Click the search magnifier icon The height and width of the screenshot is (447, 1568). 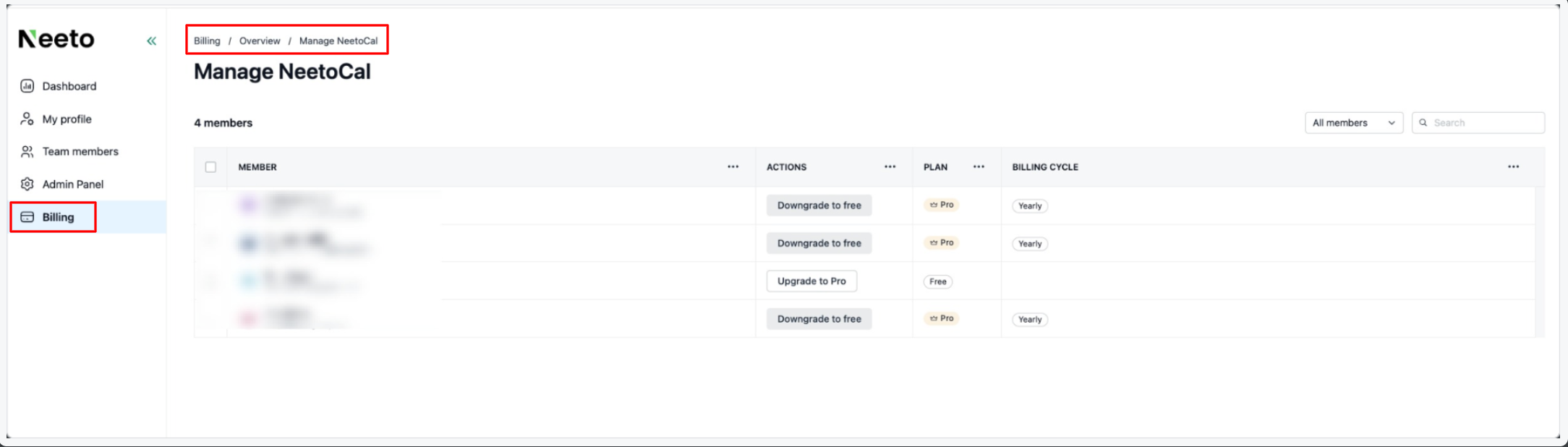pos(1423,123)
